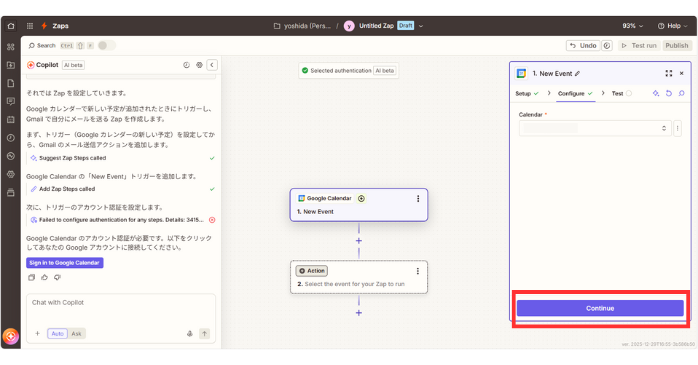Image resolution: width=698 pixels, height=365 pixels.
Task: Open the three-dot menu on Action step
Action: coord(418,271)
